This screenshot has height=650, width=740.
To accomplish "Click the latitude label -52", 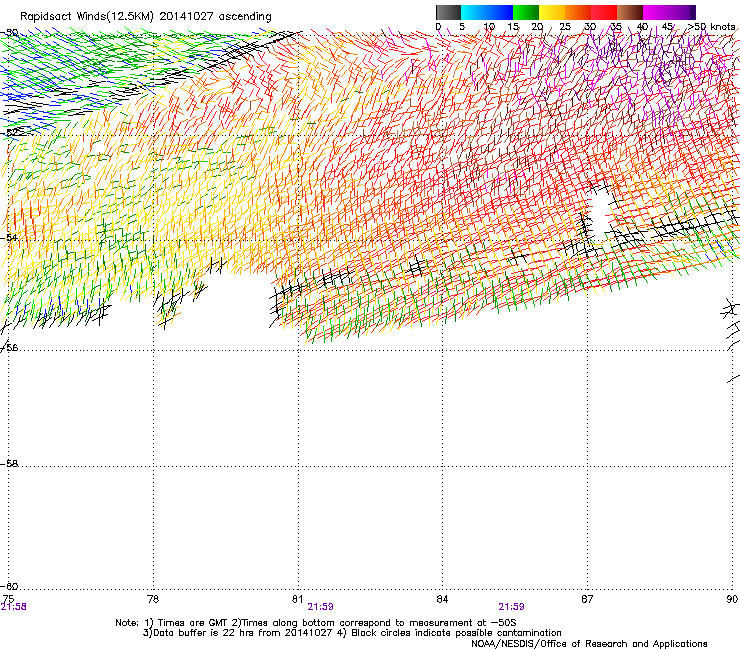I will [9, 132].
